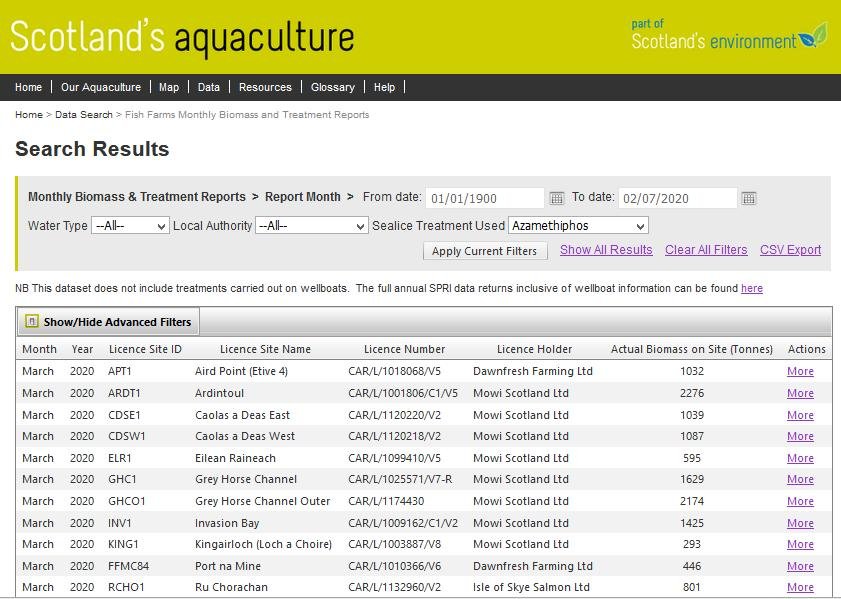Viewport: 841px width, 599px height.
Task: Sort by Actual Biomass on Site column header
Action: 691,349
